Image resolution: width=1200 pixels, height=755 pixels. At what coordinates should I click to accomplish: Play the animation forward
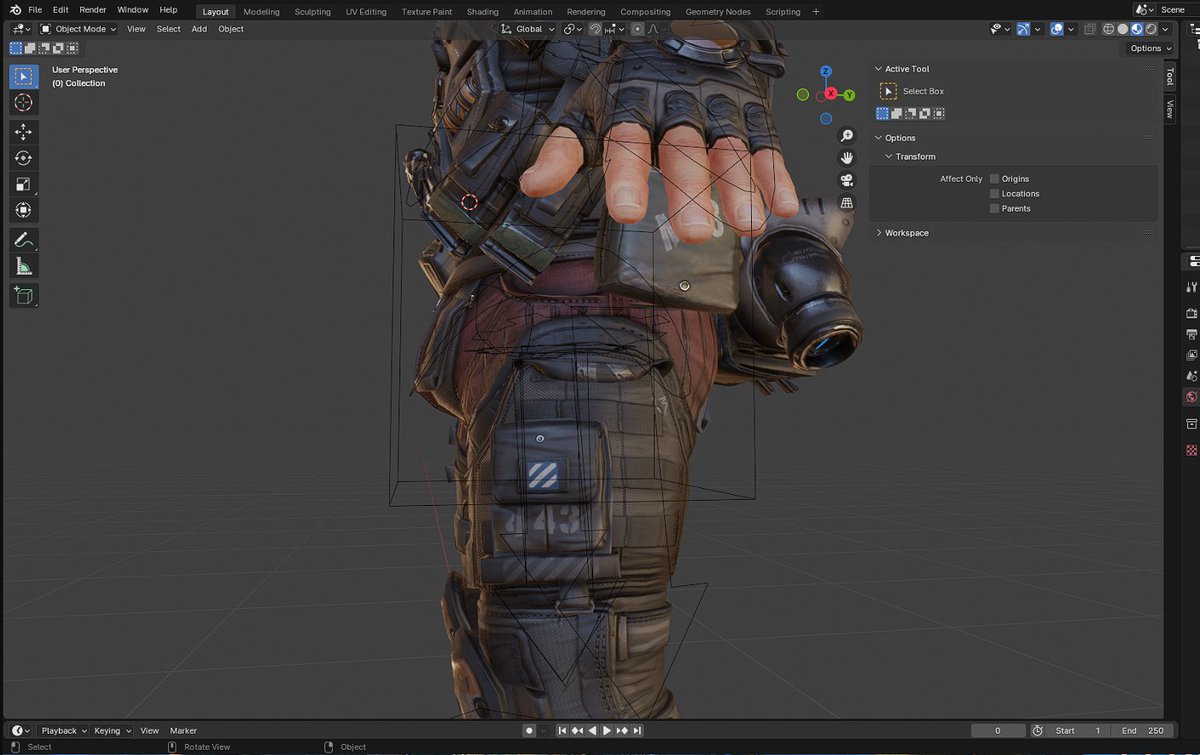tap(607, 731)
